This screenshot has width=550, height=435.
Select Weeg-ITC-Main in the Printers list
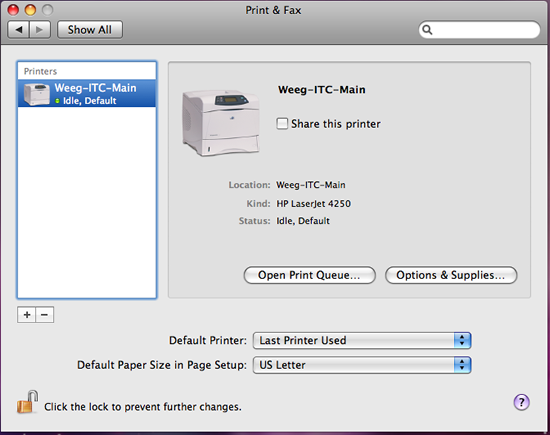tap(87, 94)
